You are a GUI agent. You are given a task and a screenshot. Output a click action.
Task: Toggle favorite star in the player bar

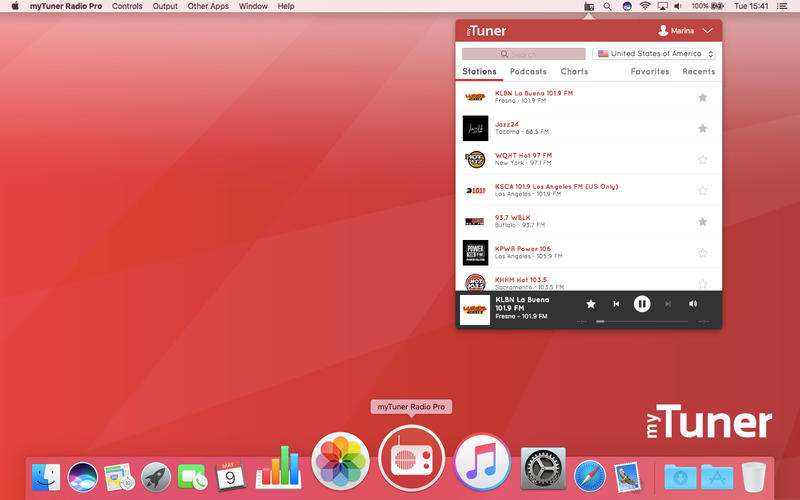[x=591, y=304]
